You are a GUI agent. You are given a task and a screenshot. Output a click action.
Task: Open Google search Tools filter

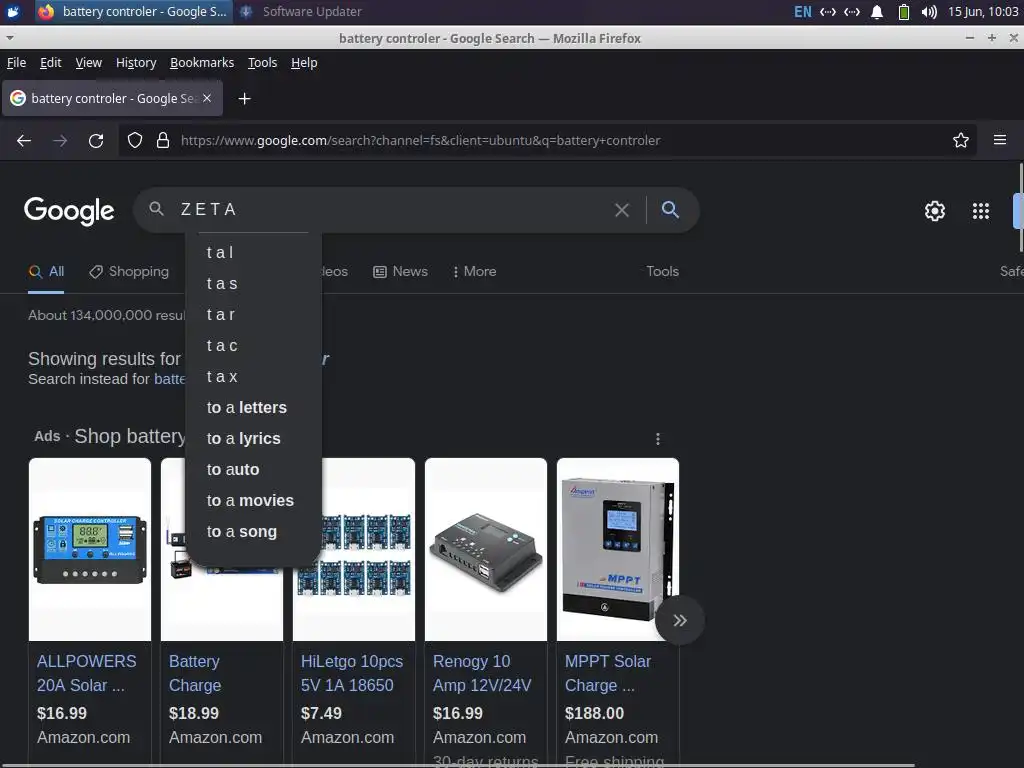click(x=662, y=272)
